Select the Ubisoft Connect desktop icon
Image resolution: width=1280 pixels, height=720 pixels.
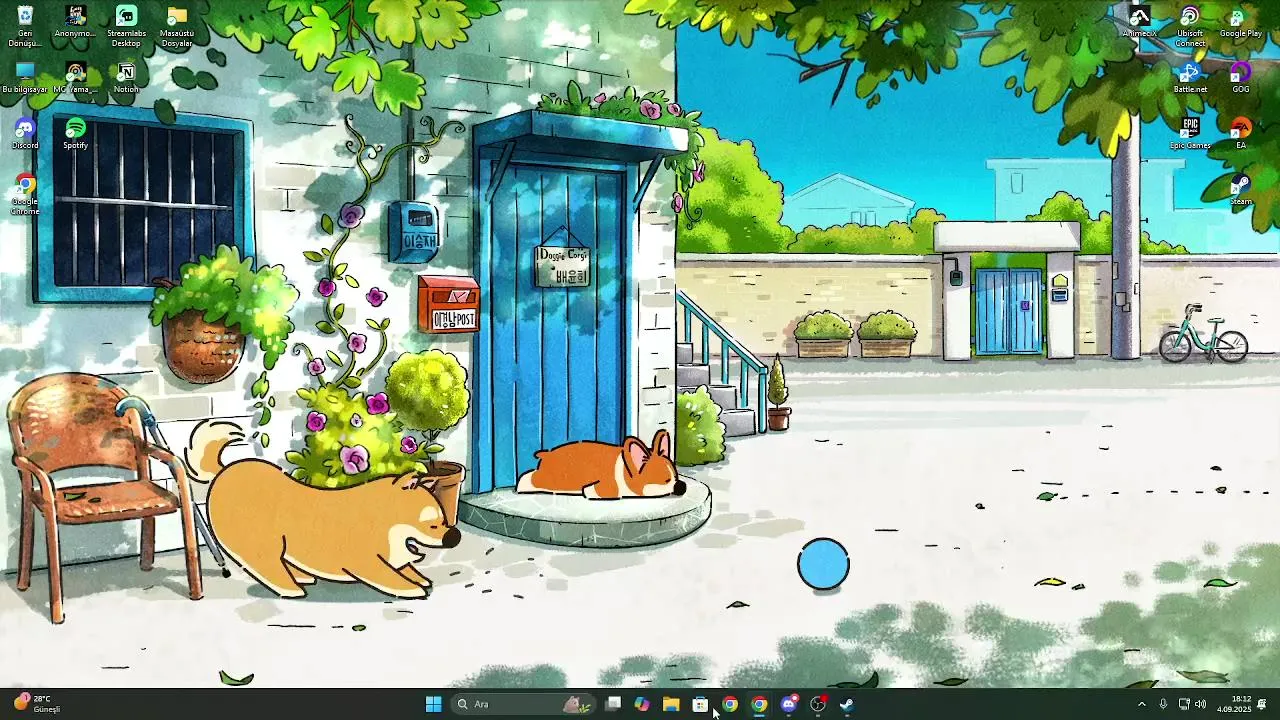point(1190,26)
